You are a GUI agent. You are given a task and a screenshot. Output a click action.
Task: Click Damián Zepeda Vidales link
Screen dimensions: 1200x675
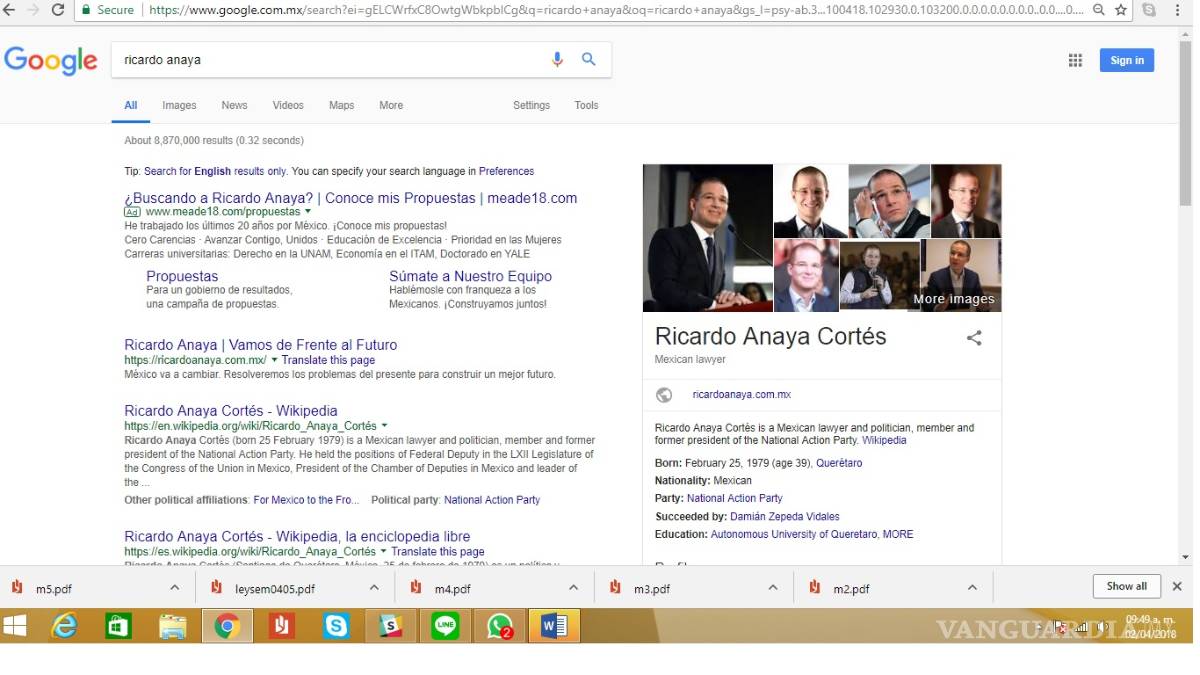coord(785,516)
